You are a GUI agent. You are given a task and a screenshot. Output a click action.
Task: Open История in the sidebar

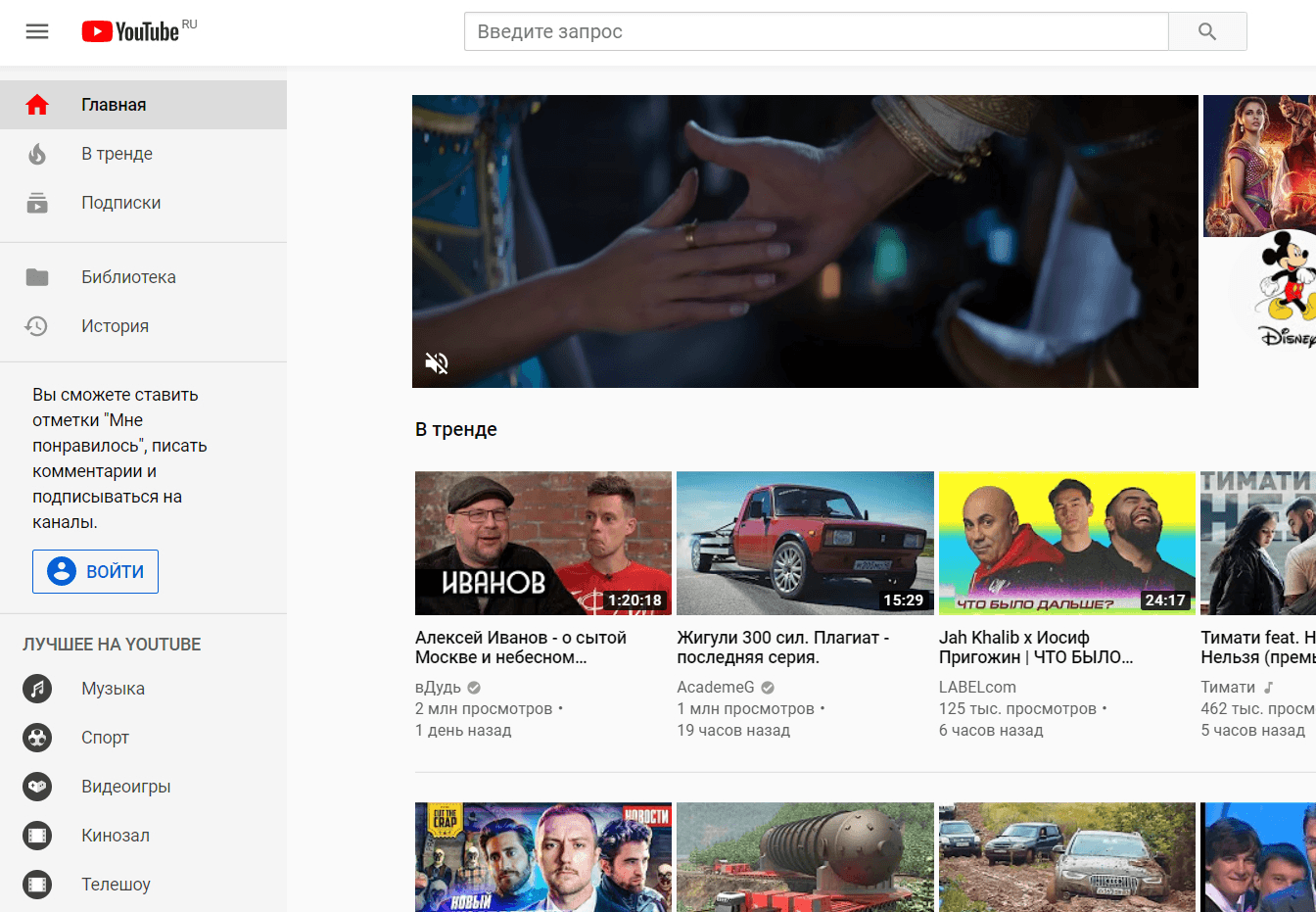pos(115,326)
